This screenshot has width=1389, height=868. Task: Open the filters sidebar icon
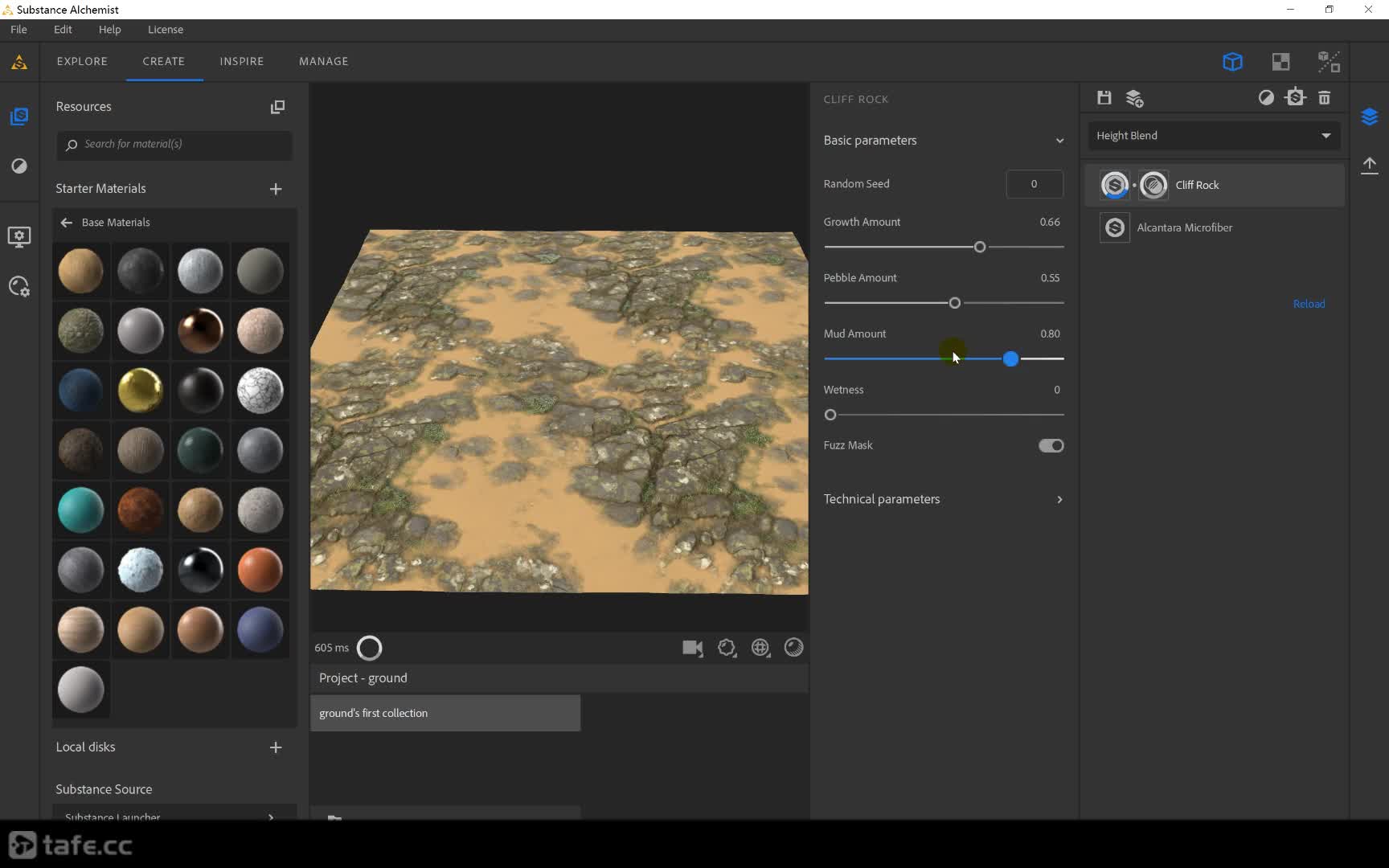[19, 166]
